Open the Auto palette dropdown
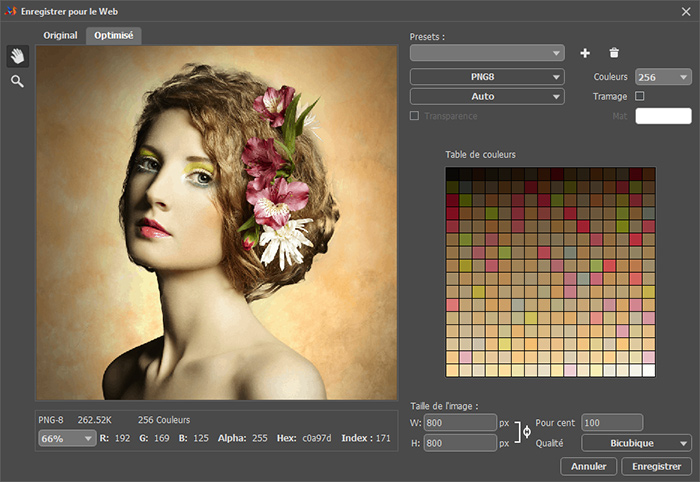Viewport: 700px width, 482px height. (487, 96)
